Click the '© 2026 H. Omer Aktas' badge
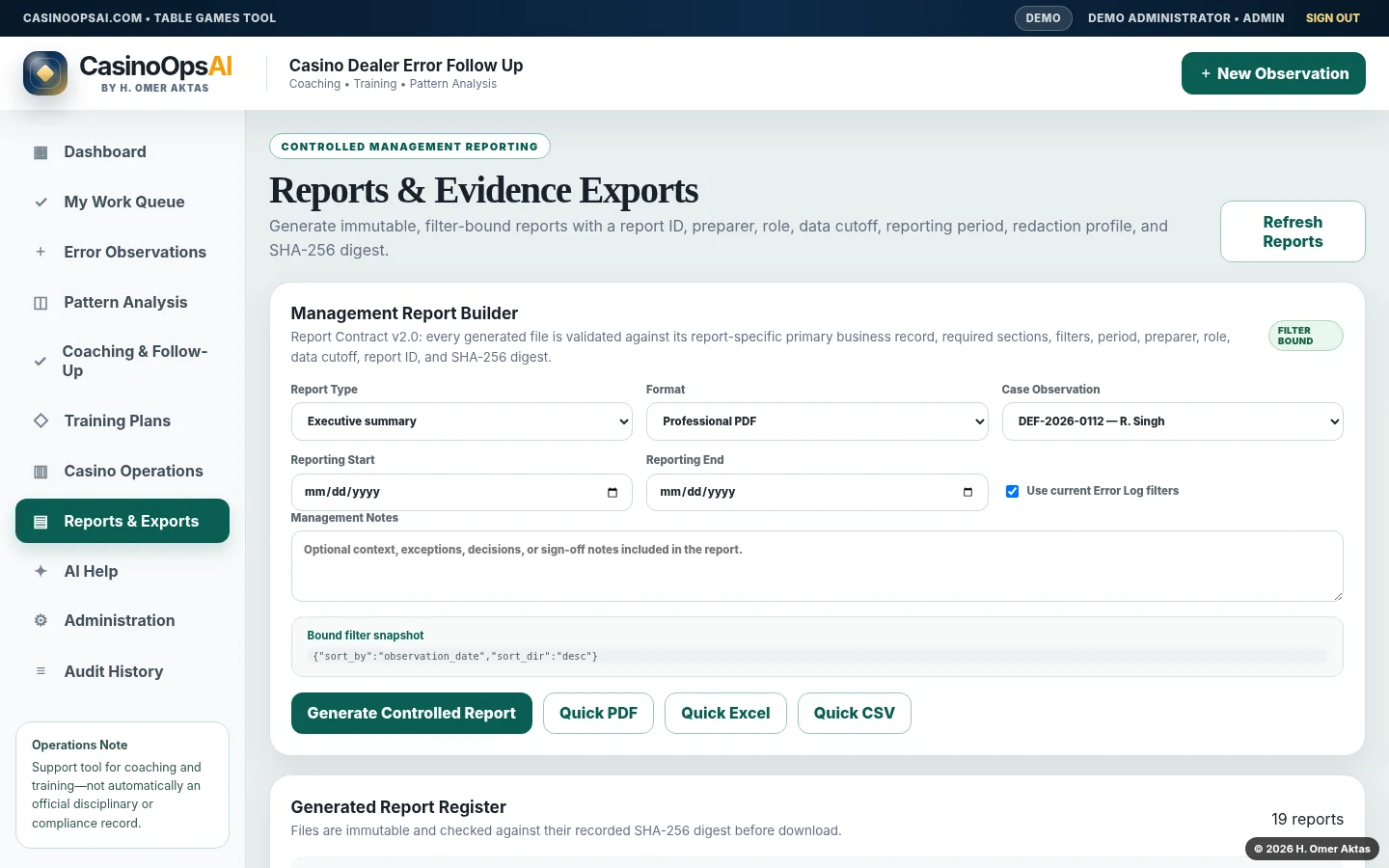Image resolution: width=1389 pixels, height=868 pixels. point(1312,849)
